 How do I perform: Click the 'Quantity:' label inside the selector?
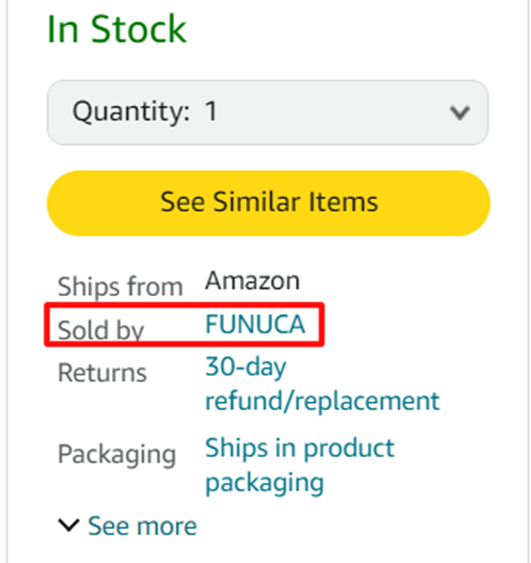[131, 112]
